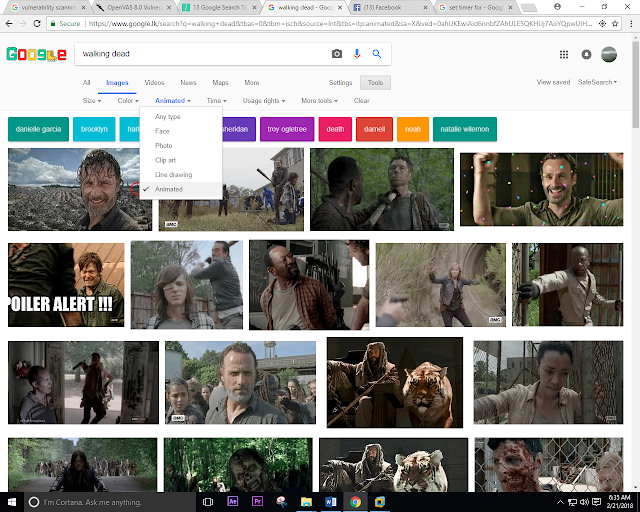The height and width of the screenshot is (512, 640).
Task: Select 'Face' in the type menu
Action: (x=181, y=131)
